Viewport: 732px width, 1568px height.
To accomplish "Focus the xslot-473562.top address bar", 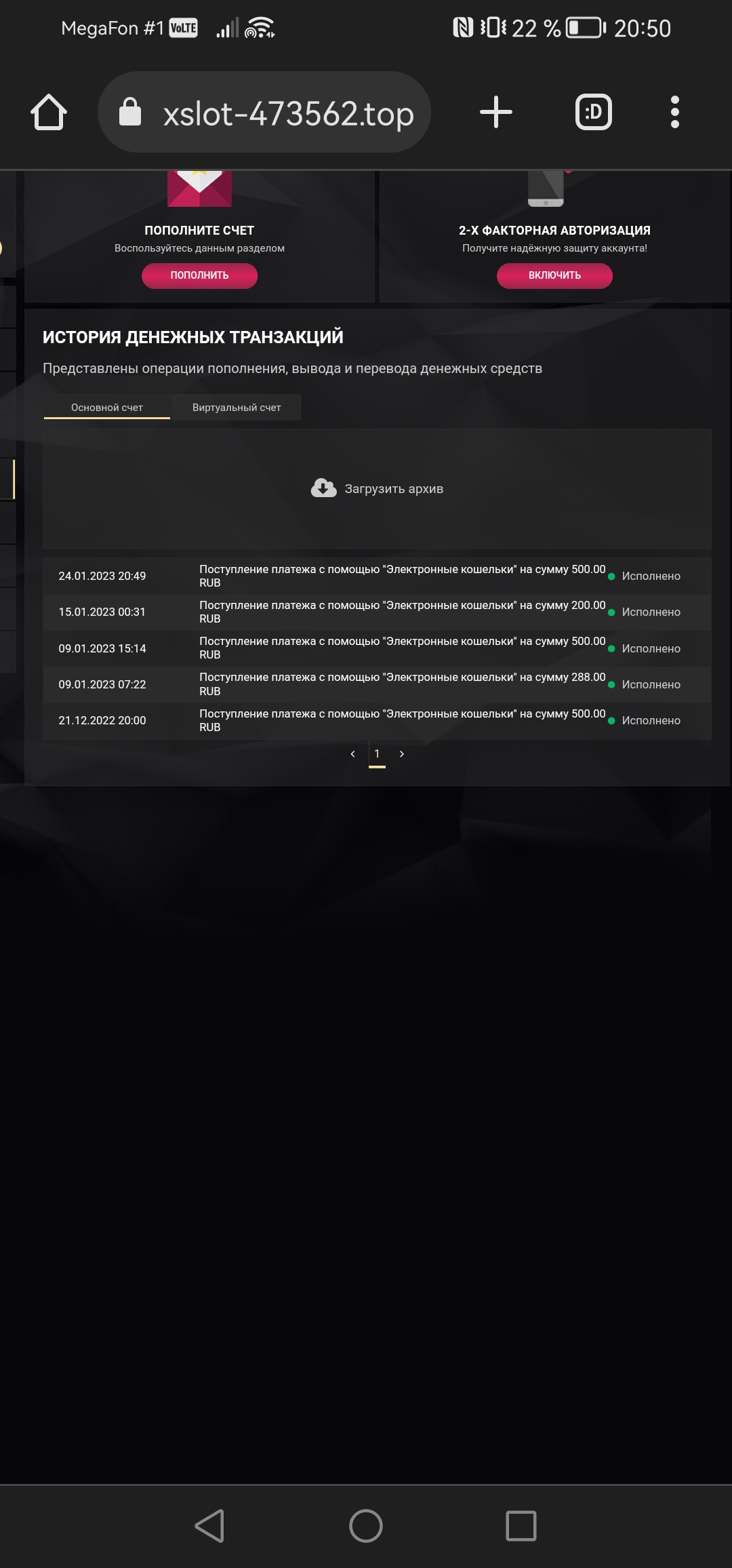I will pyautogui.click(x=288, y=113).
